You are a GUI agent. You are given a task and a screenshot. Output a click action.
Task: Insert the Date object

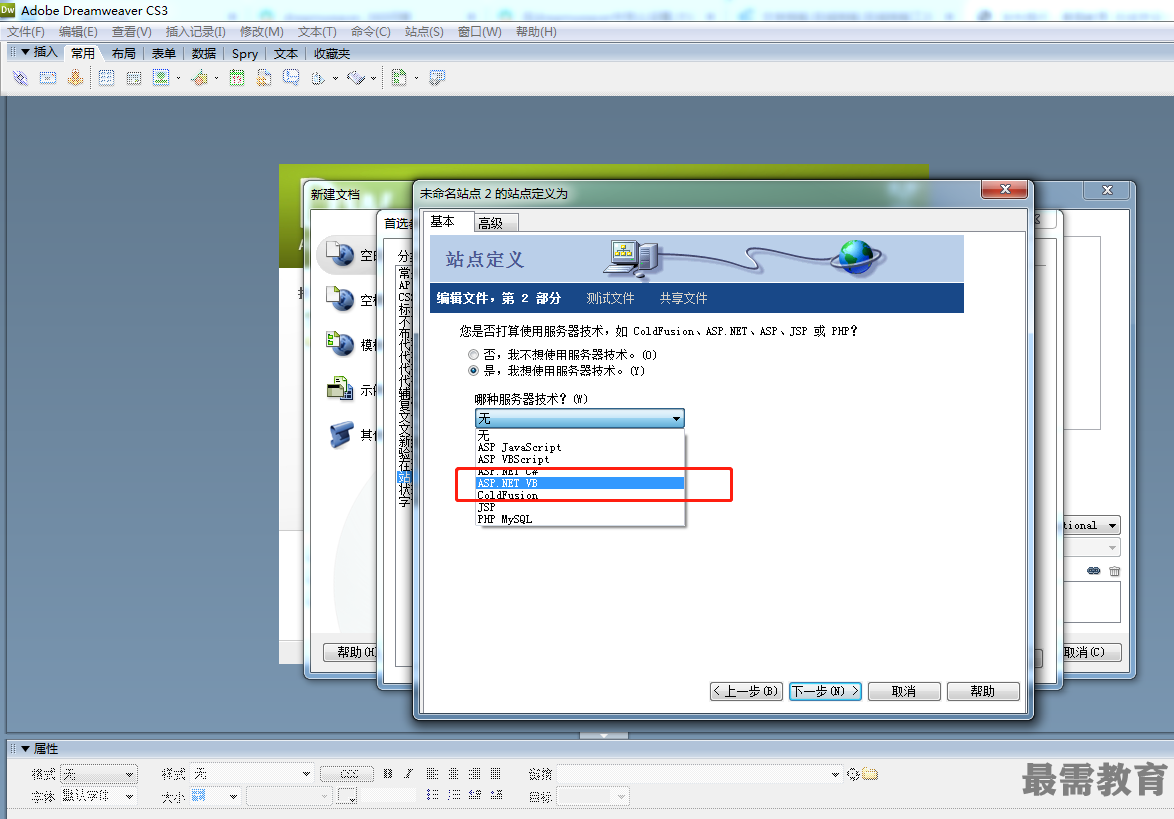(x=237, y=78)
